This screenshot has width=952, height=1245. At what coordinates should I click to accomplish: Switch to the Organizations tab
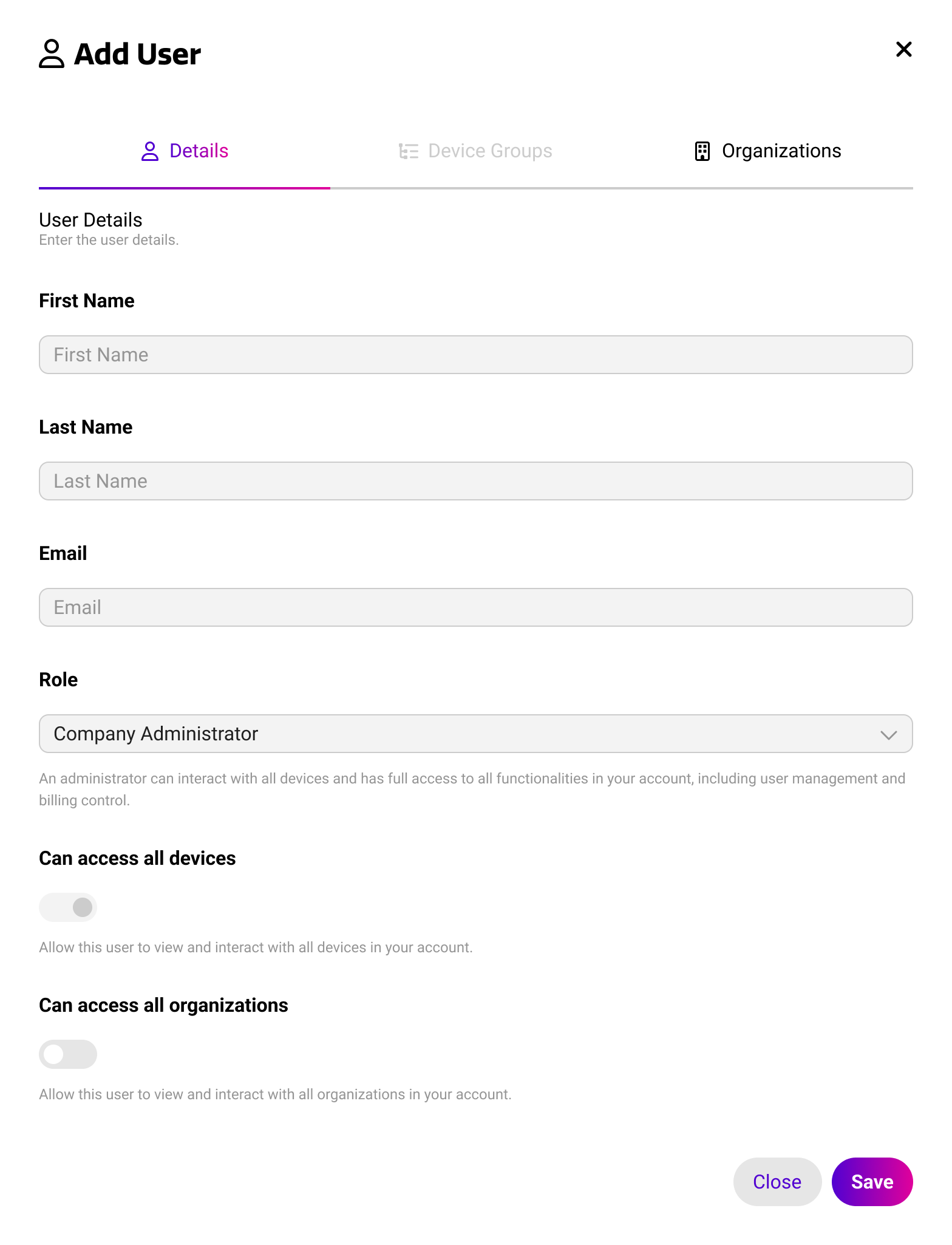[x=767, y=151]
